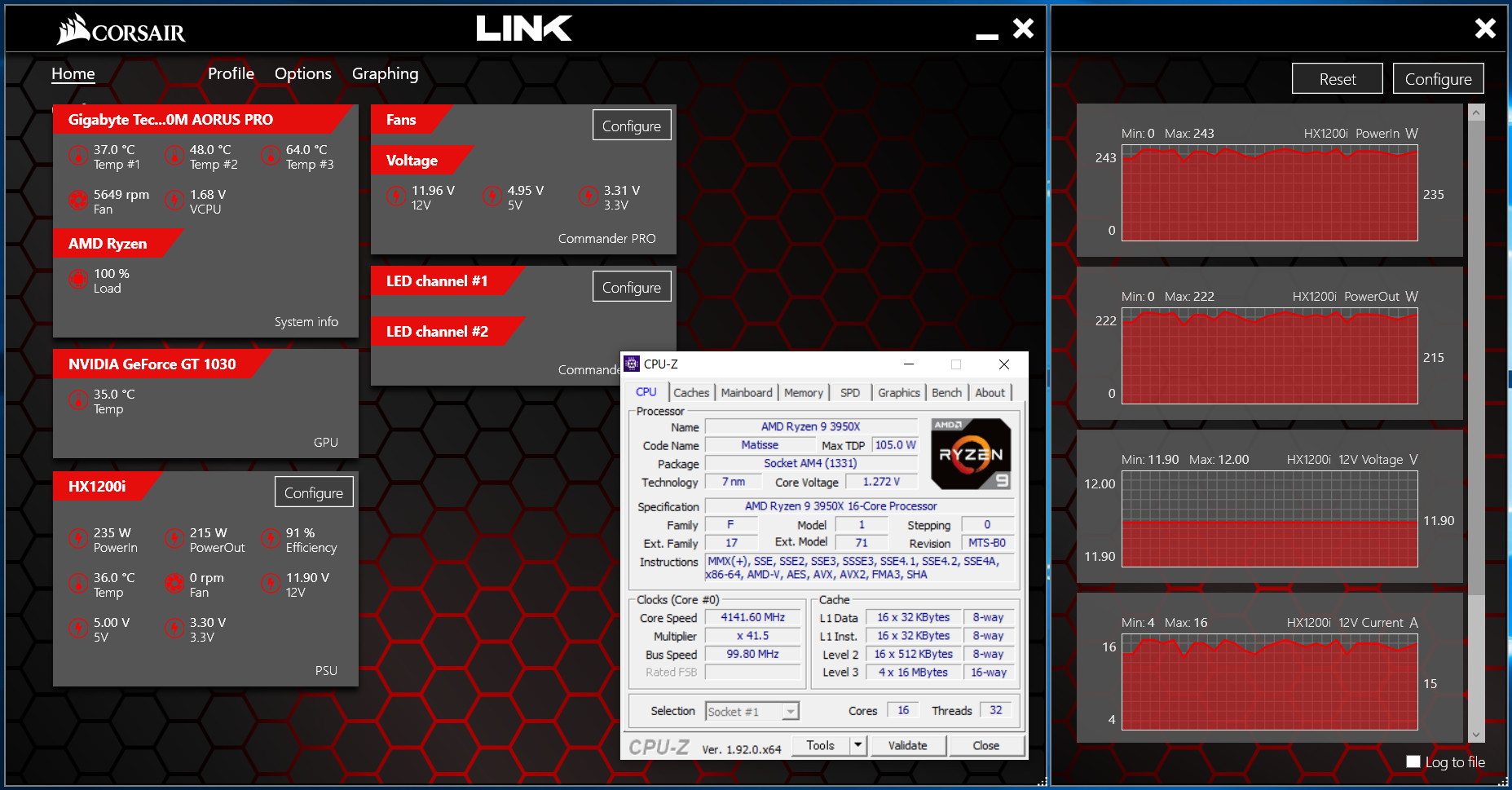Minimize the Corsair Link window
The image size is (1512, 790).
pyautogui.click(x=987, y=36)
